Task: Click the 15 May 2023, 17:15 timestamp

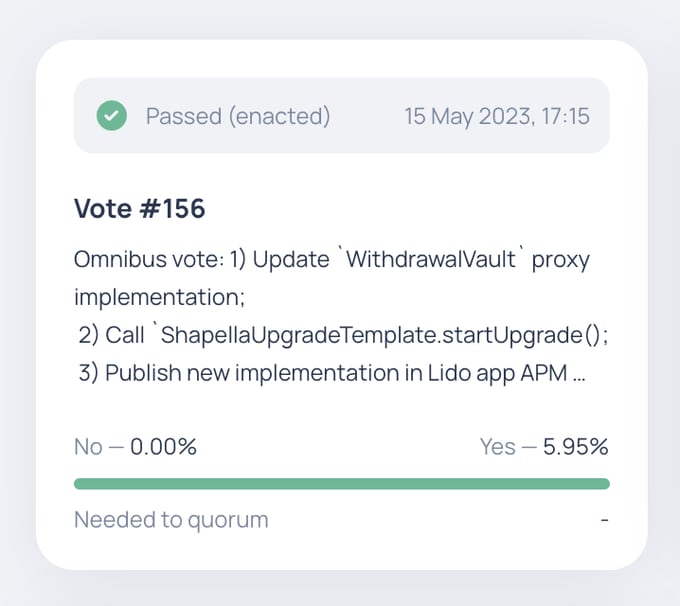Action: click(x=497, y=116)
